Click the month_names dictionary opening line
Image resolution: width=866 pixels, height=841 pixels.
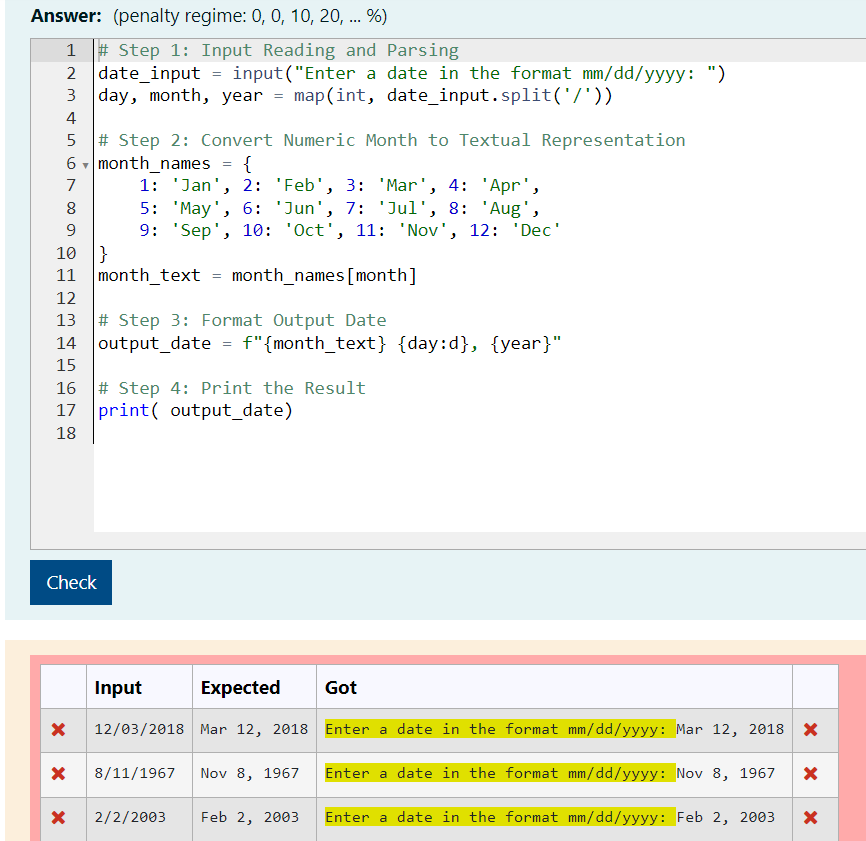[x=175, y=163]
